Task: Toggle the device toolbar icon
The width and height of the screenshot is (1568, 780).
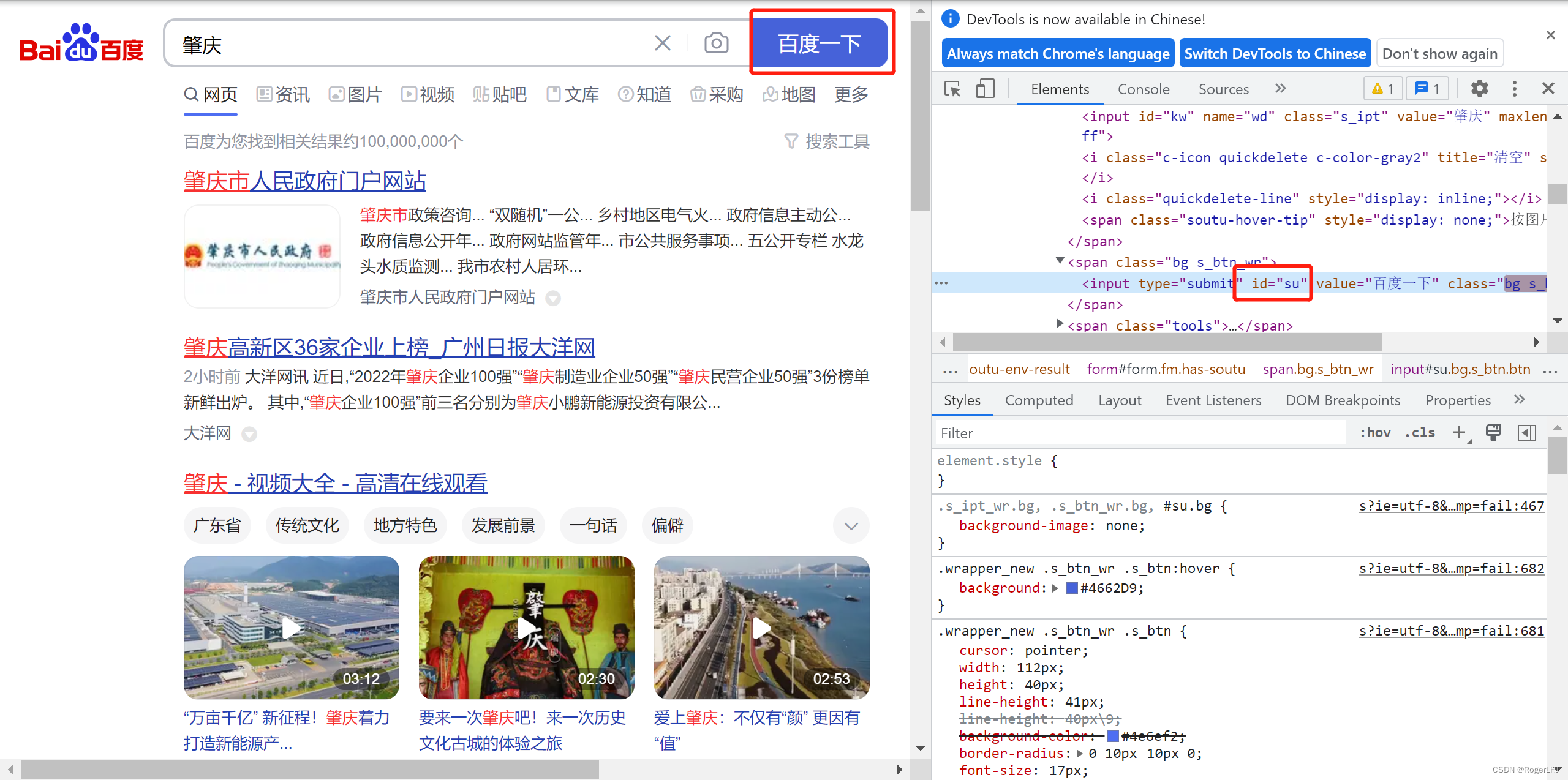Action: [985, 89]
